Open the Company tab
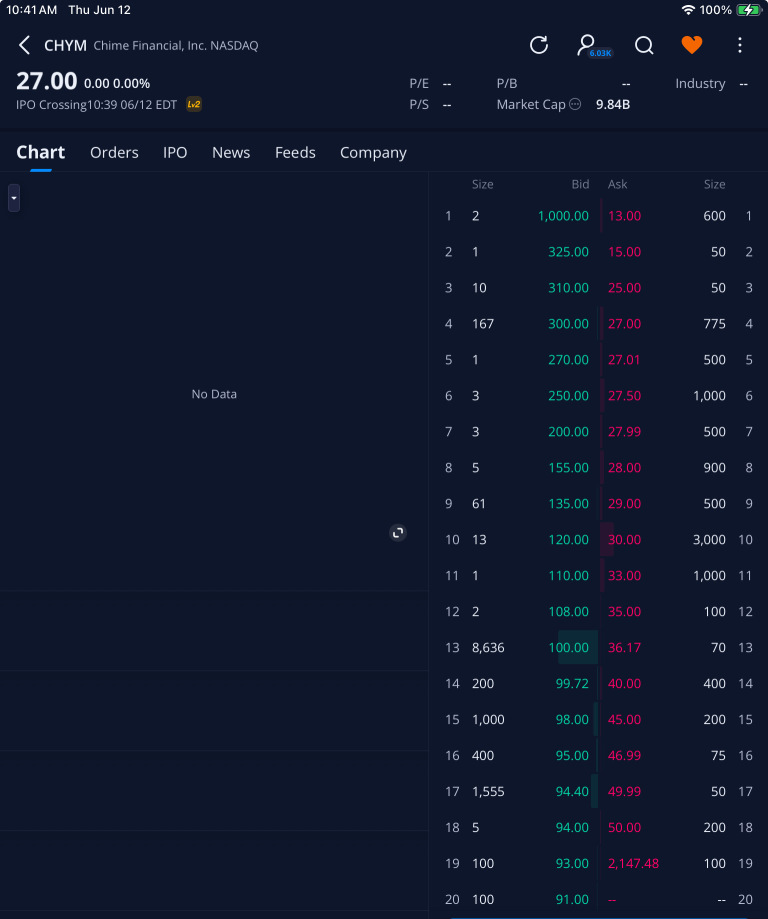768x919 pixels. (373, 153)
